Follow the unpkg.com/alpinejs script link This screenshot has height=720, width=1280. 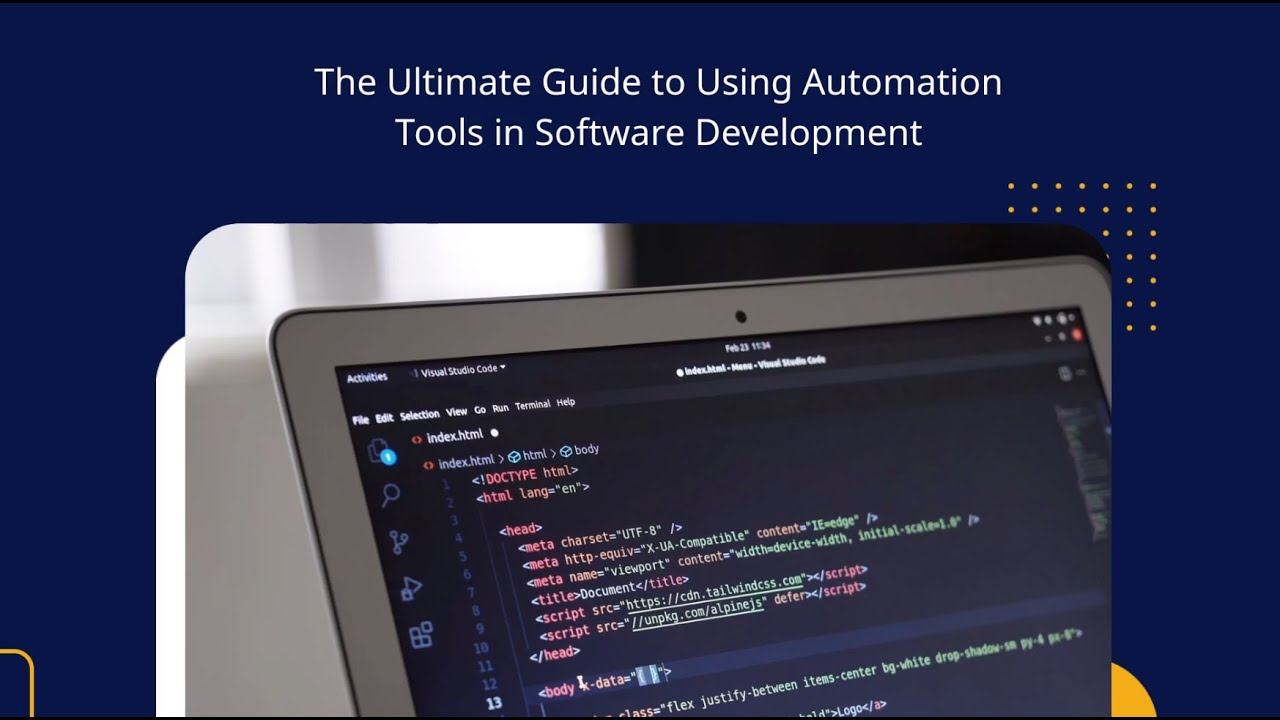tap(696, 612)
